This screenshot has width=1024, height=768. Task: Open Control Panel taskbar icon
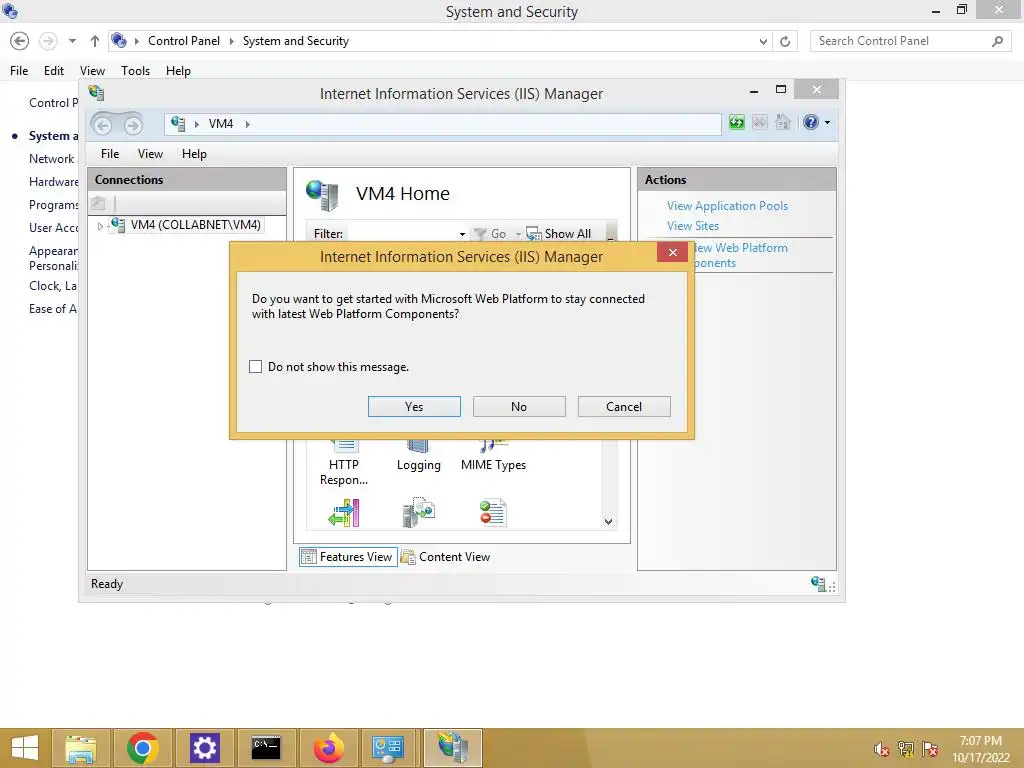[x=389, y=748]
